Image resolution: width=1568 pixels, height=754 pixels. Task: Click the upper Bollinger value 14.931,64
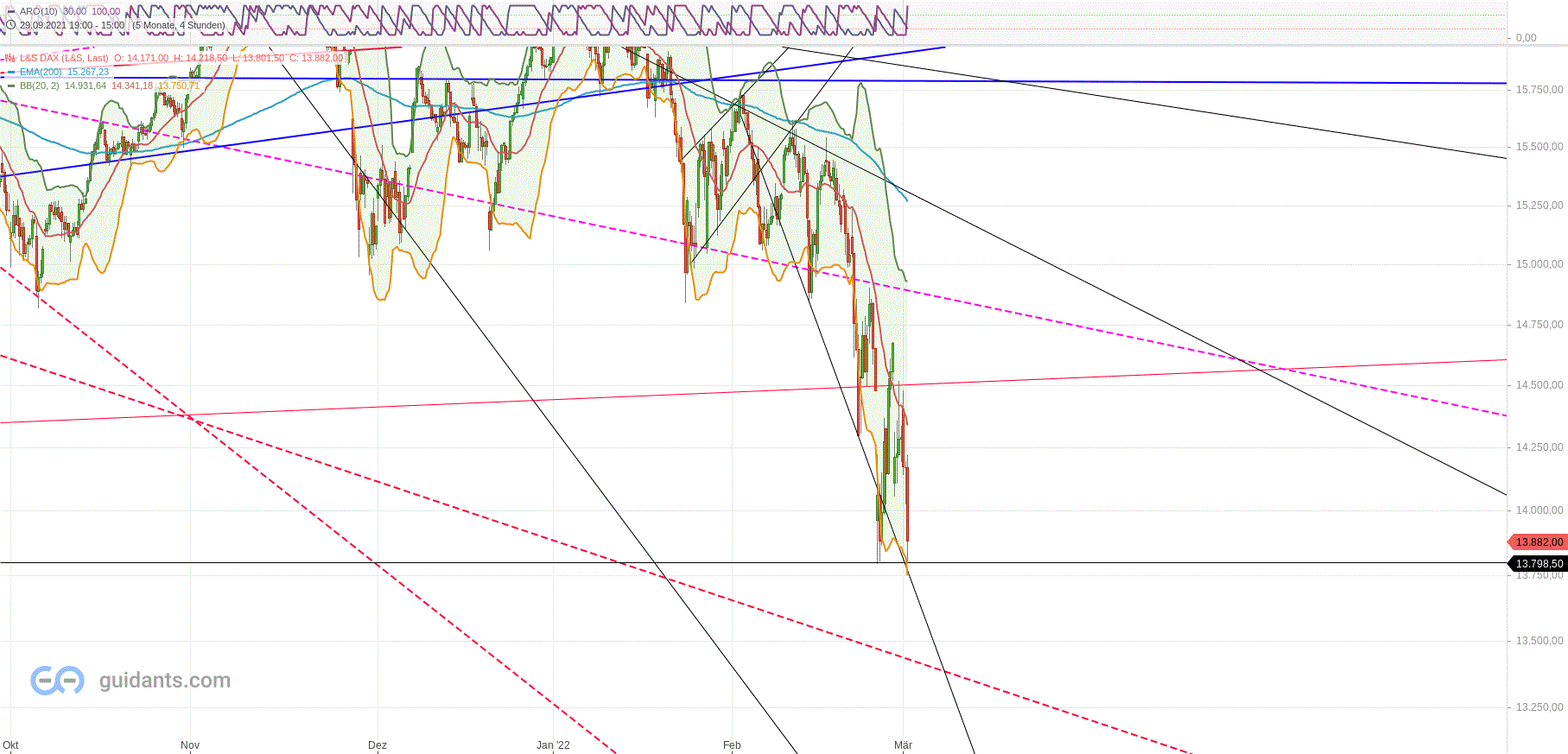point(86,86)
